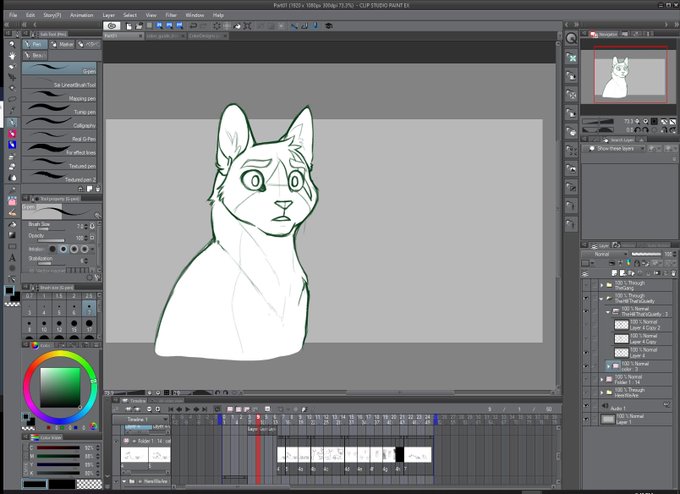
Task: Select the Calligraphy pen brush
Action: [59, 123]
